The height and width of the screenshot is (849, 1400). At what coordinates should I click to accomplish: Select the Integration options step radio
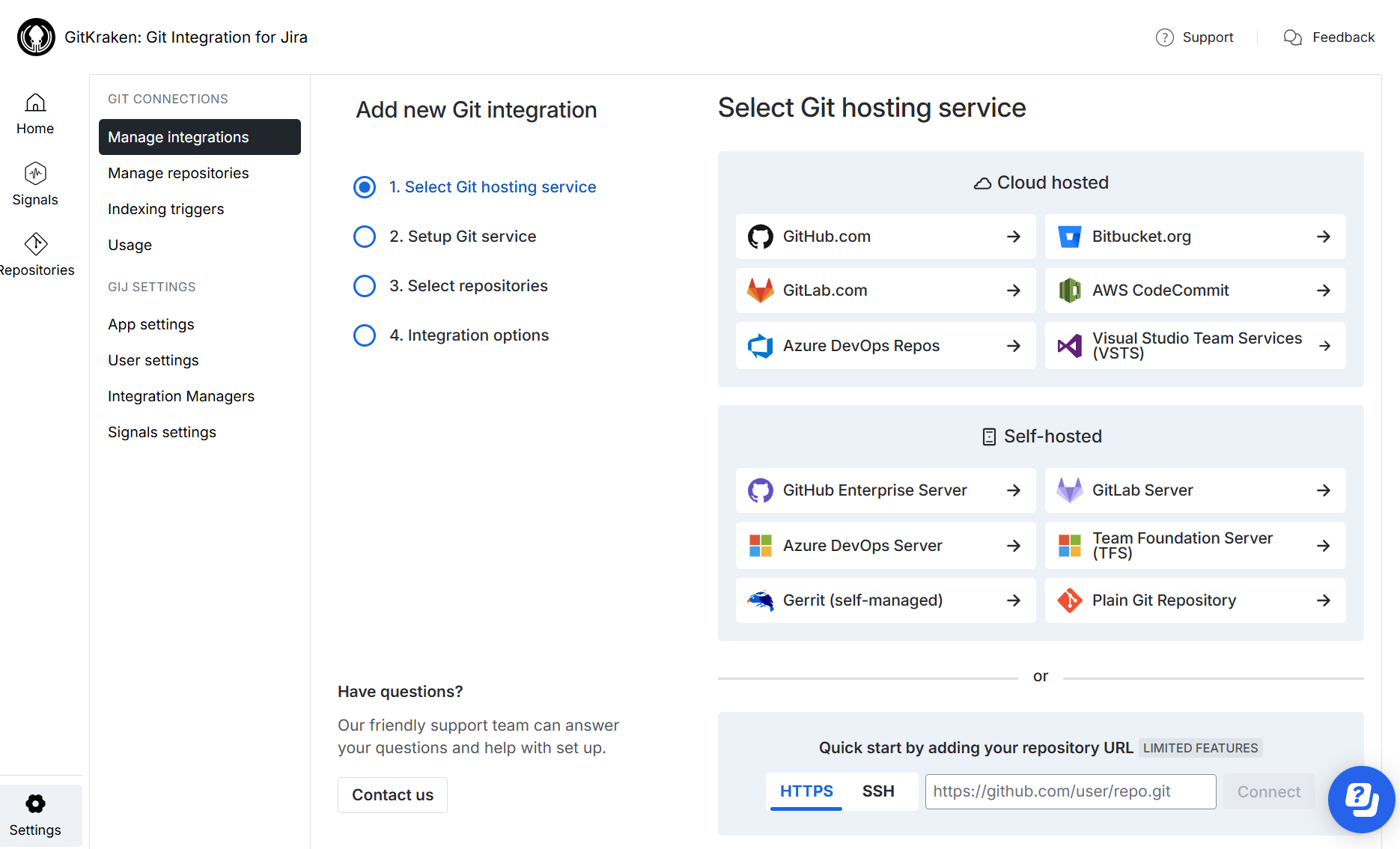pos(365,335)
